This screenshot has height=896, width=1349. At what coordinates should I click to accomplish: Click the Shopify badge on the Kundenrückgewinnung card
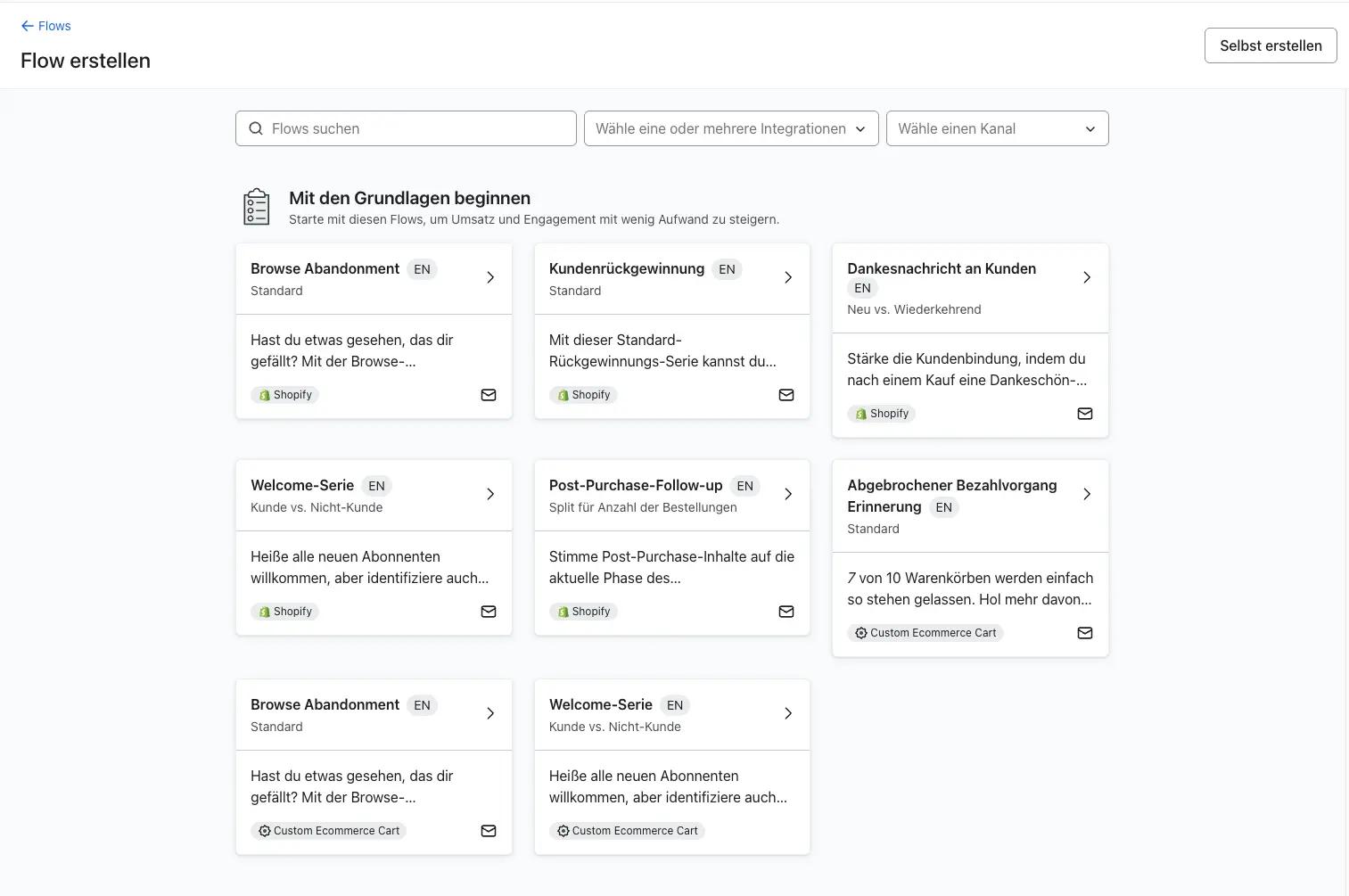pos(583,395)
